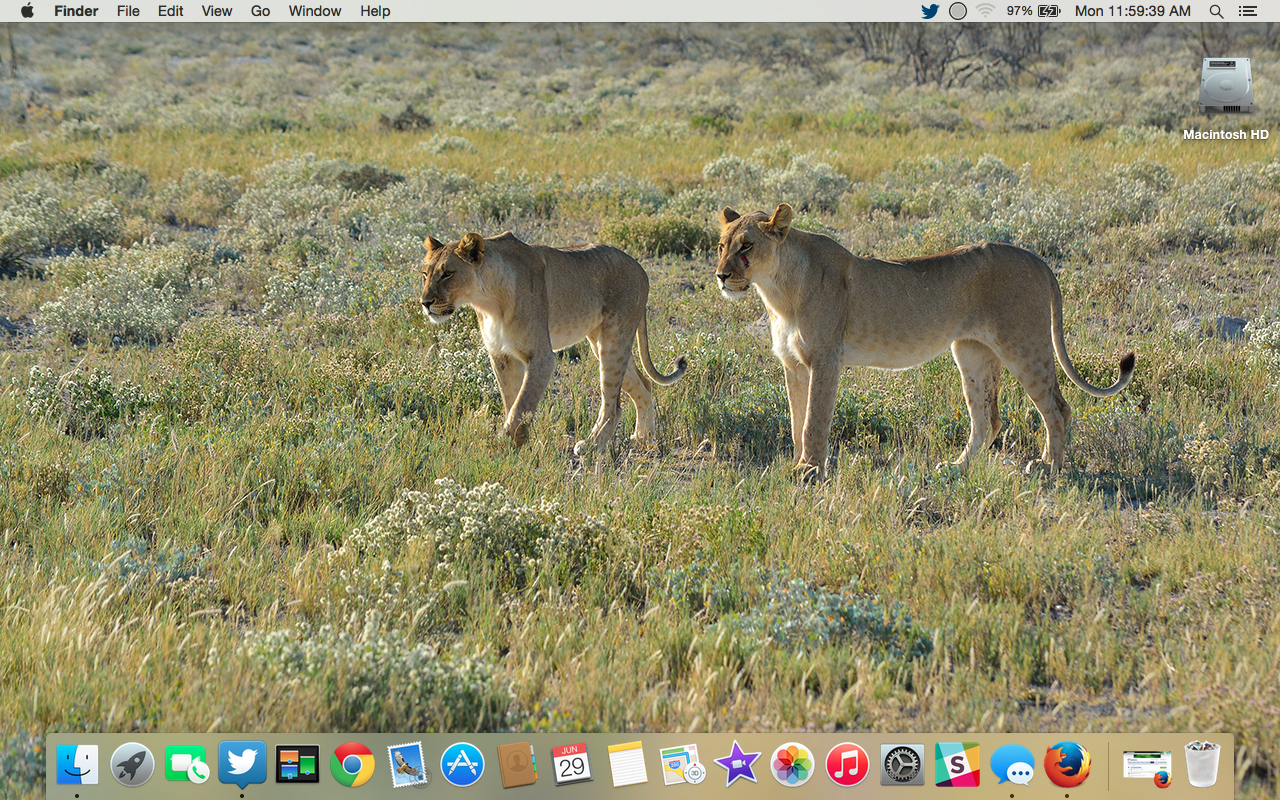Launch iMovie star icon in Dock

pos(738,765)
